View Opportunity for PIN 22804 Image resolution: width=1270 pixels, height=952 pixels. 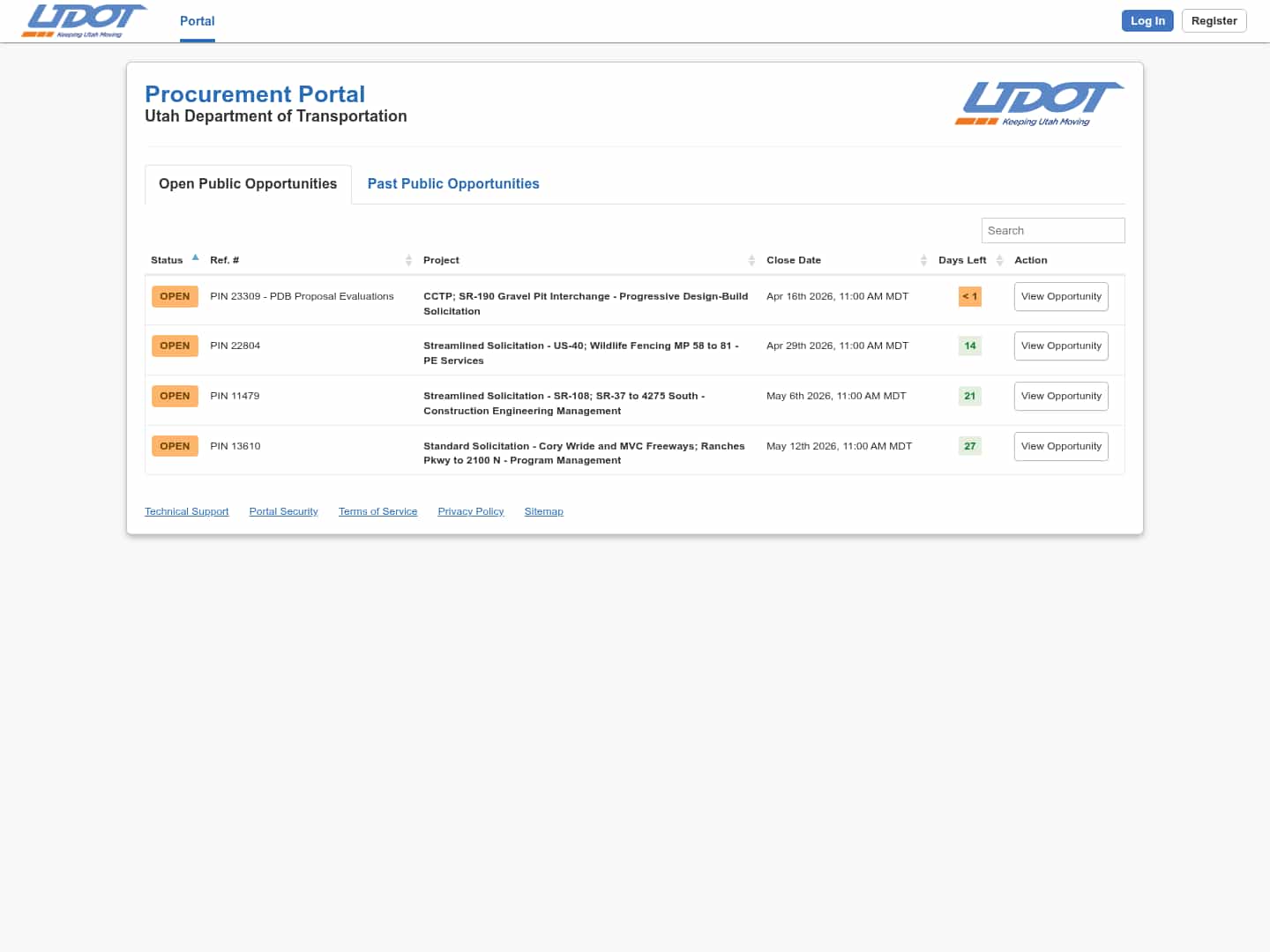[x=1061, y=346]
